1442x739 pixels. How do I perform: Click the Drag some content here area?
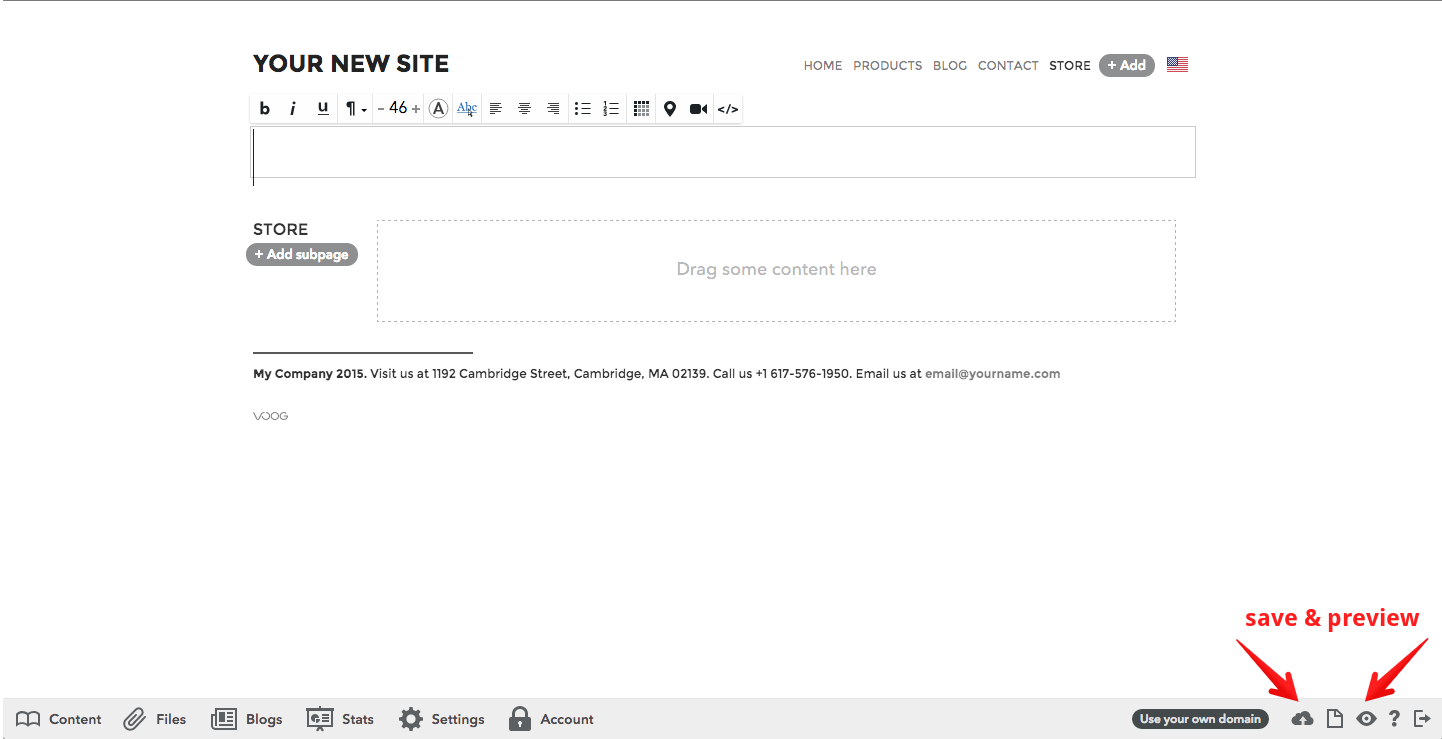(x=776, y=271)
